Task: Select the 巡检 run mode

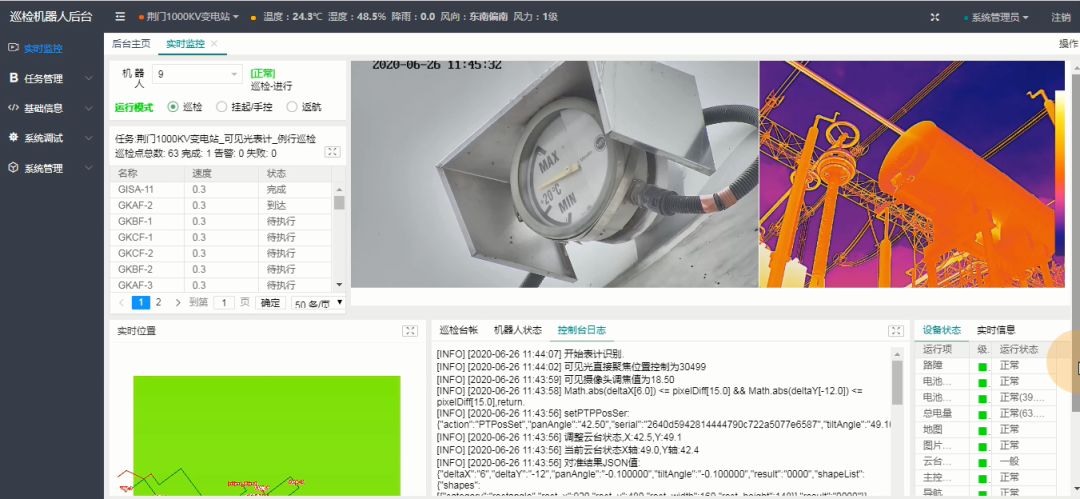Action: 173,107
